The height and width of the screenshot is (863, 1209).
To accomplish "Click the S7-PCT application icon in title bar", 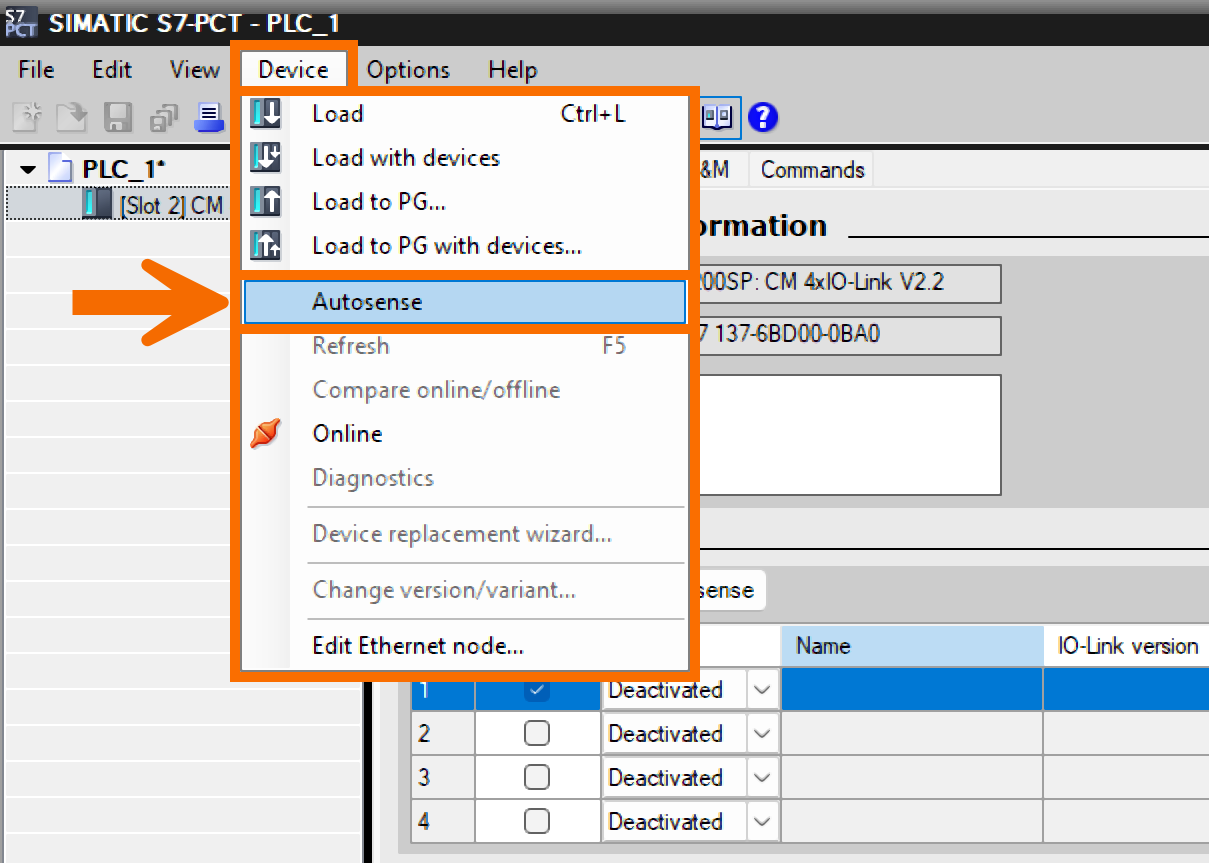I will tap(20, 21).
